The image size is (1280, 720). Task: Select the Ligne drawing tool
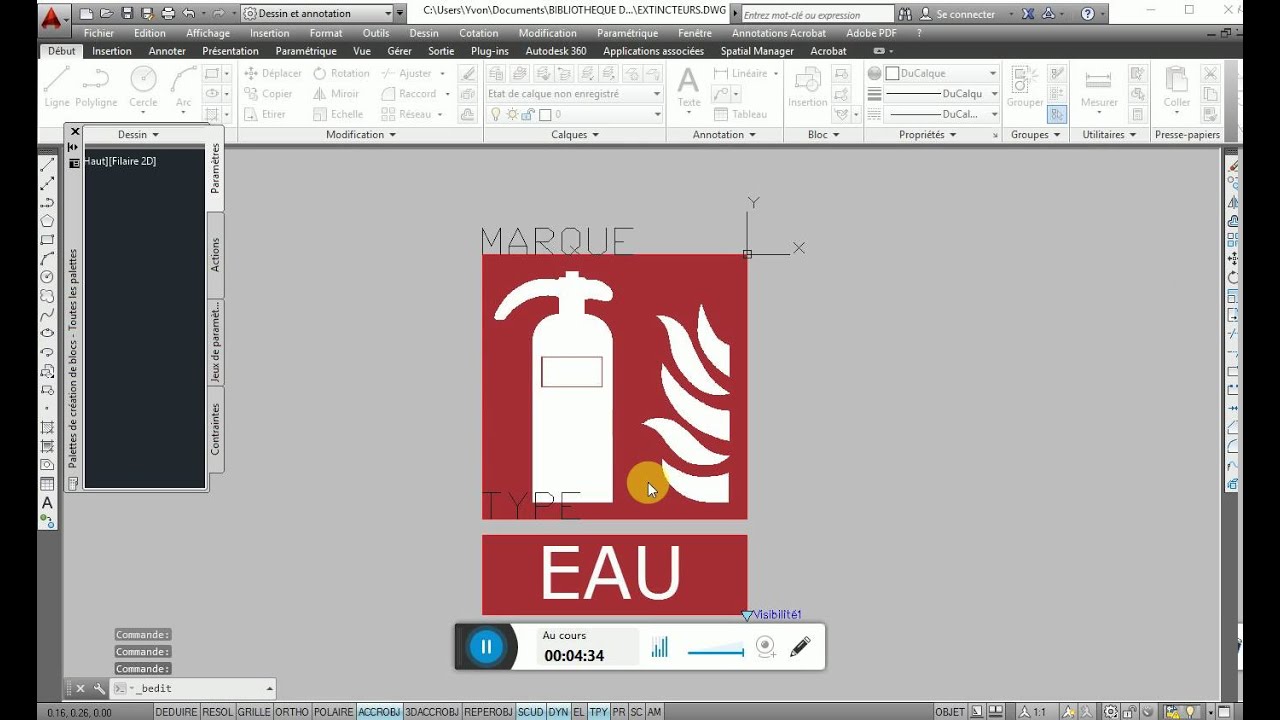[x=57, y=87]
